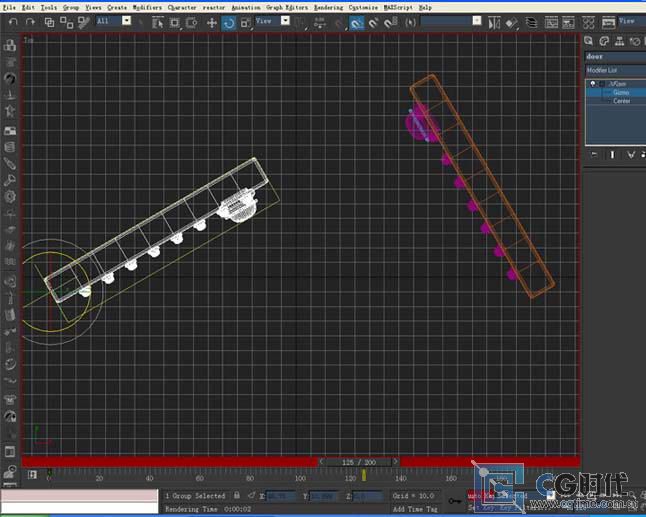Open the Render Scene dialog icon
This screenshot has width=646, height=517.
(609, 23)
